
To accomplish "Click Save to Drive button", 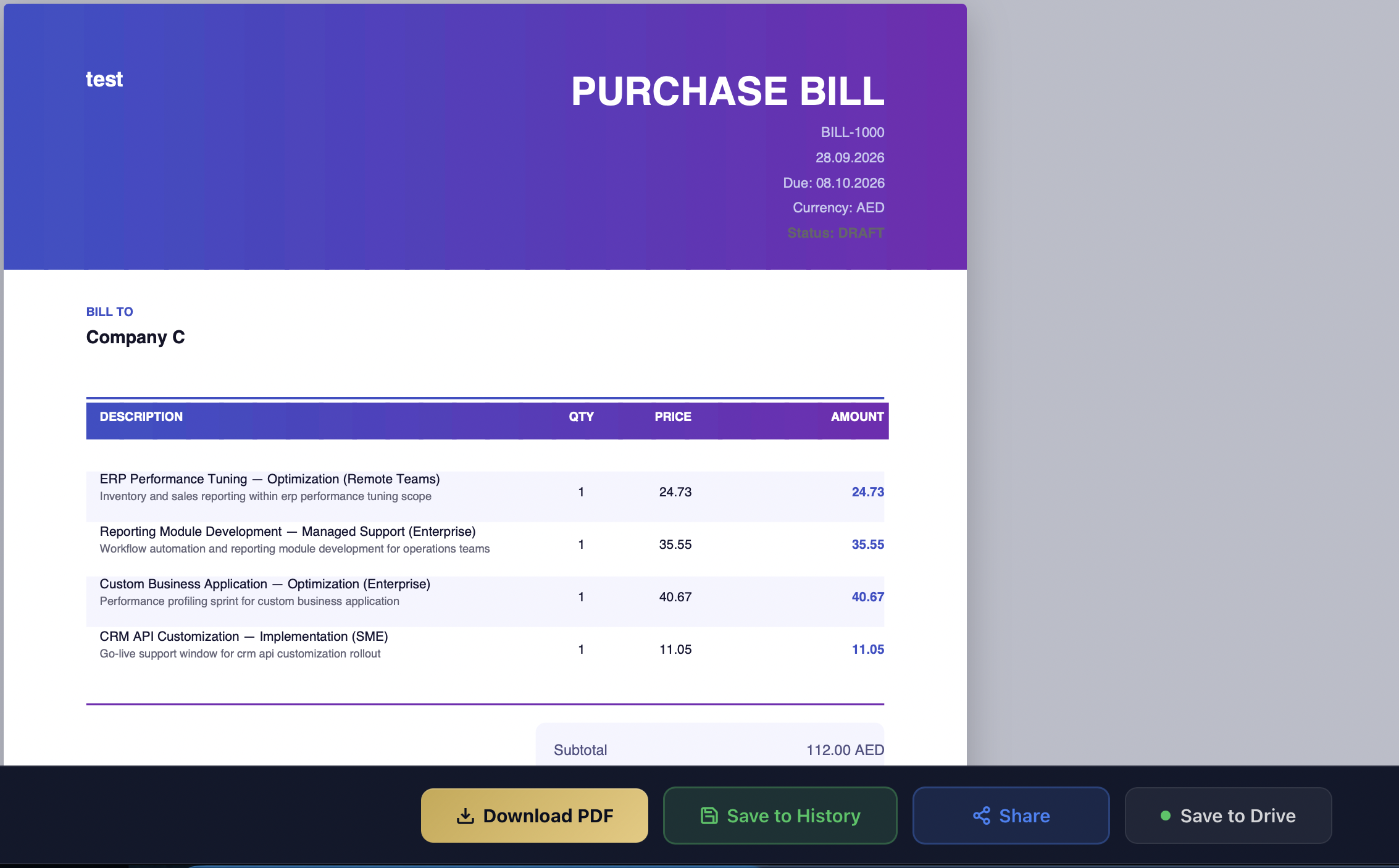I will [x=1228, y=815].
